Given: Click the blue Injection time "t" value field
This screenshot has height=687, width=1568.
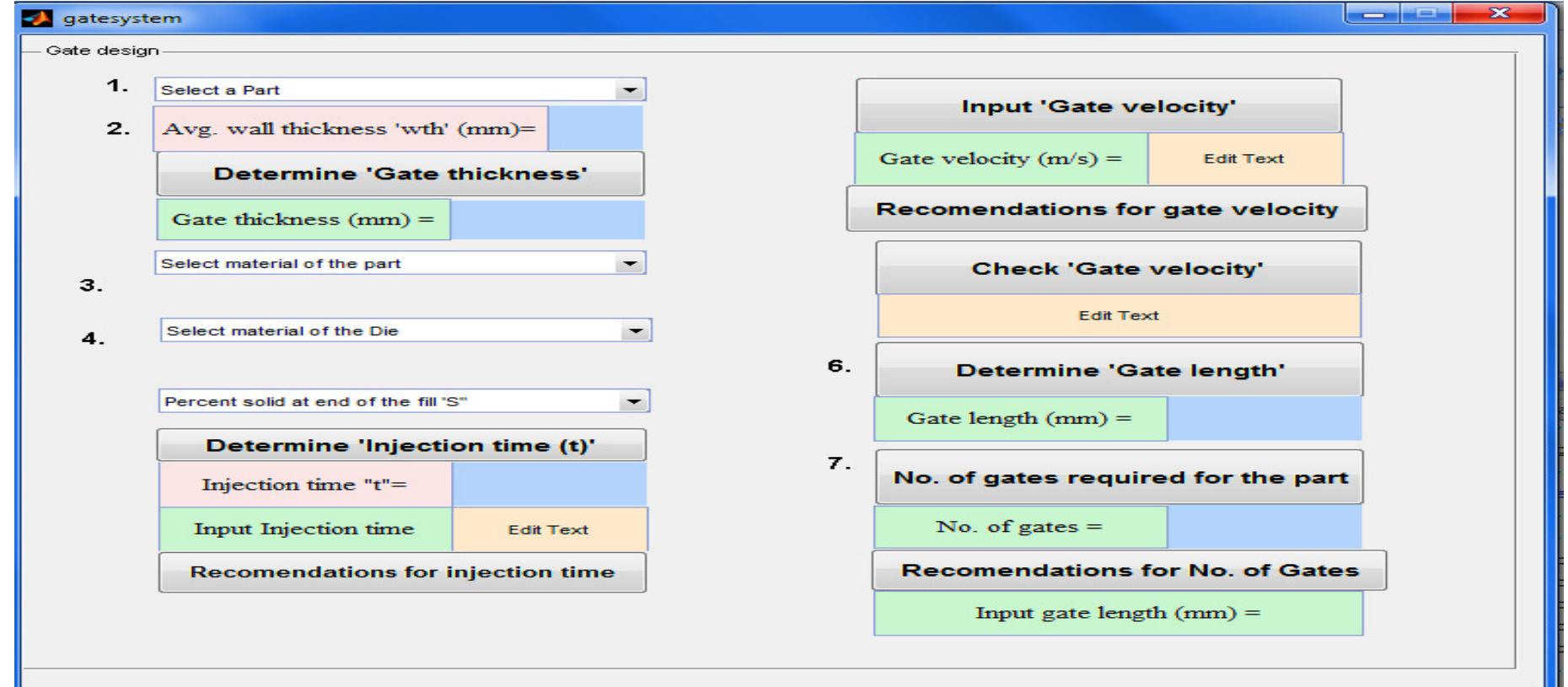Looking at the screenshot, I should [x=549, y=485].
